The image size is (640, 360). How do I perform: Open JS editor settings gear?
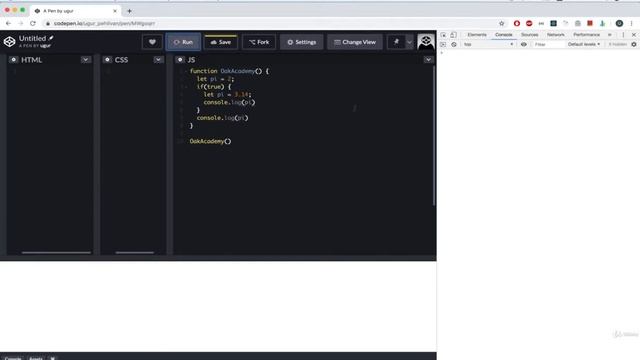pos(180,60)
